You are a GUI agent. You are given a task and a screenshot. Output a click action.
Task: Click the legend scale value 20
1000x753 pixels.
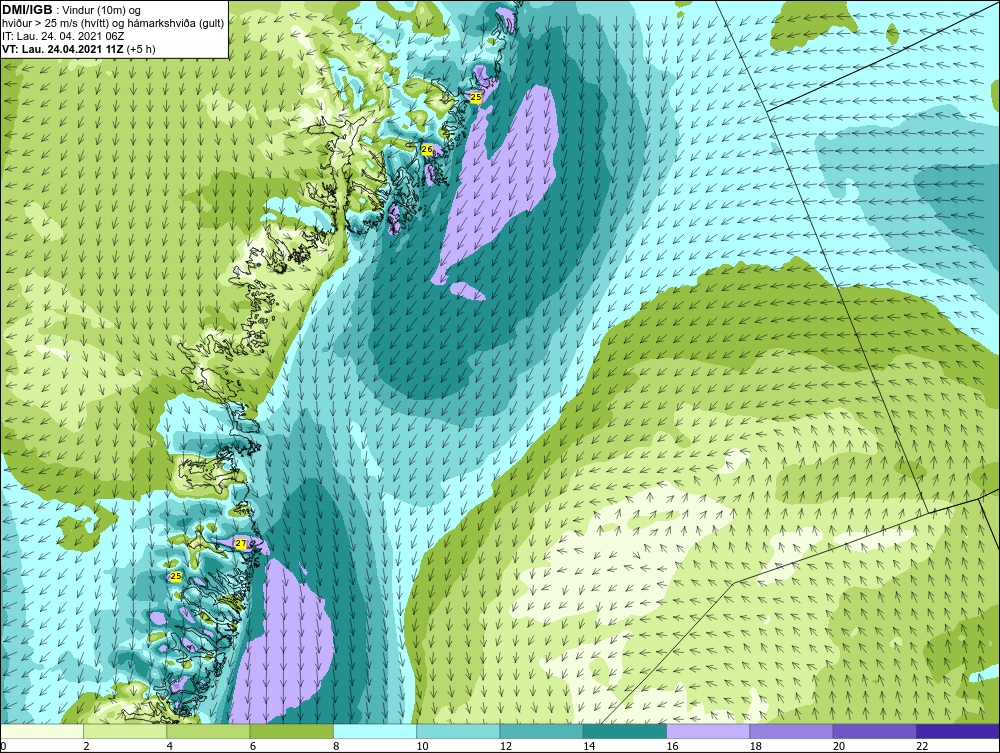(839, 746)
